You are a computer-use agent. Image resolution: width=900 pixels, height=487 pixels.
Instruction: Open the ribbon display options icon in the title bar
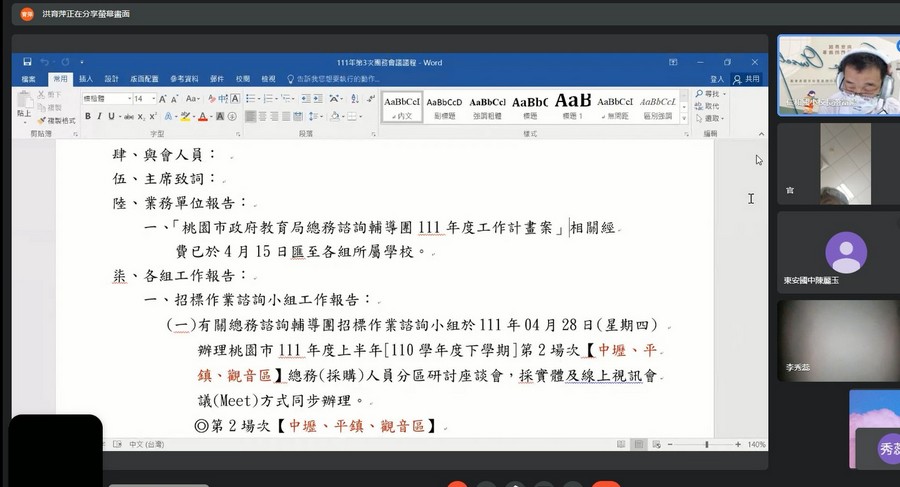673,62
